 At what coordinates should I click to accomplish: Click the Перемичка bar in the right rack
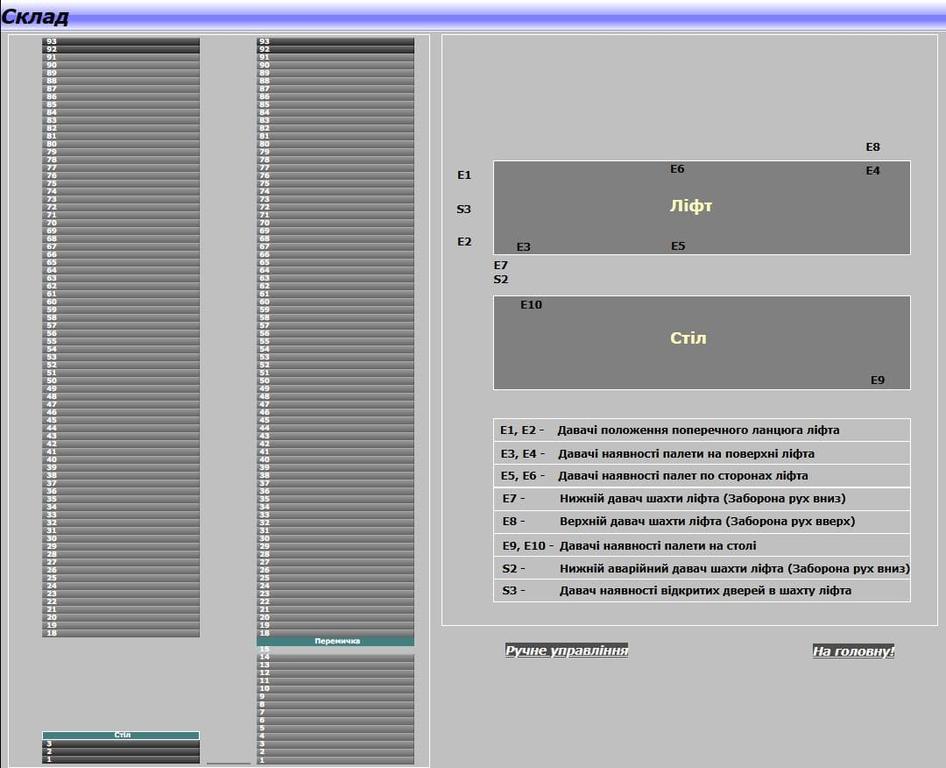(x=335, y=641)
